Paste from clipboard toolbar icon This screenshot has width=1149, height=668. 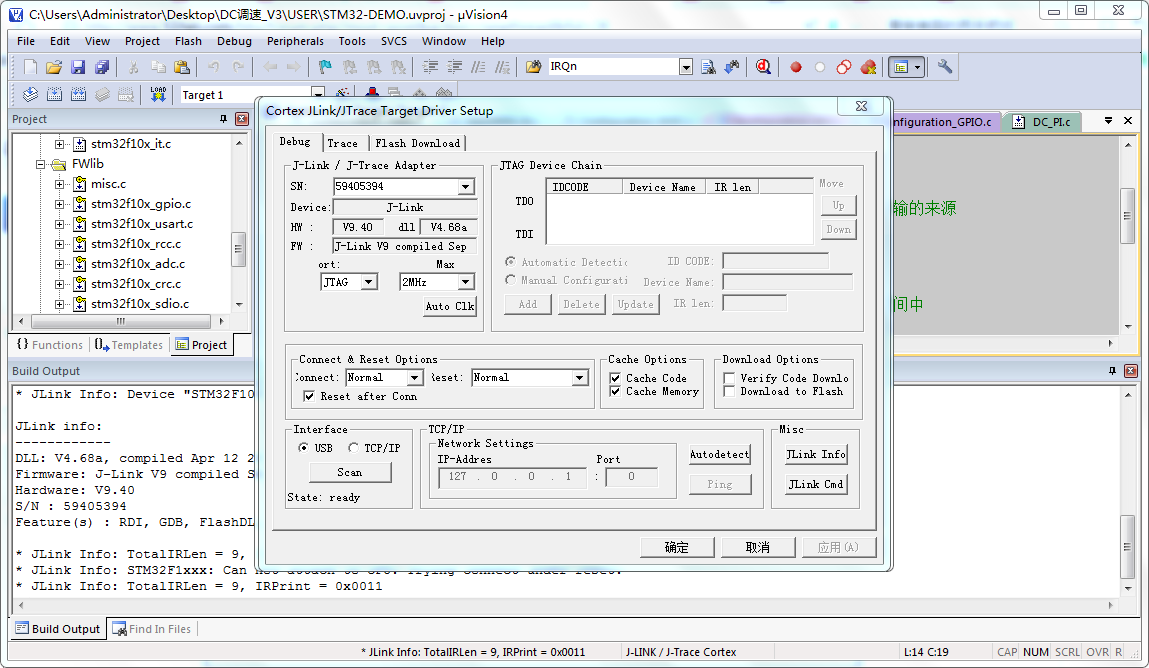pos(182,67)
